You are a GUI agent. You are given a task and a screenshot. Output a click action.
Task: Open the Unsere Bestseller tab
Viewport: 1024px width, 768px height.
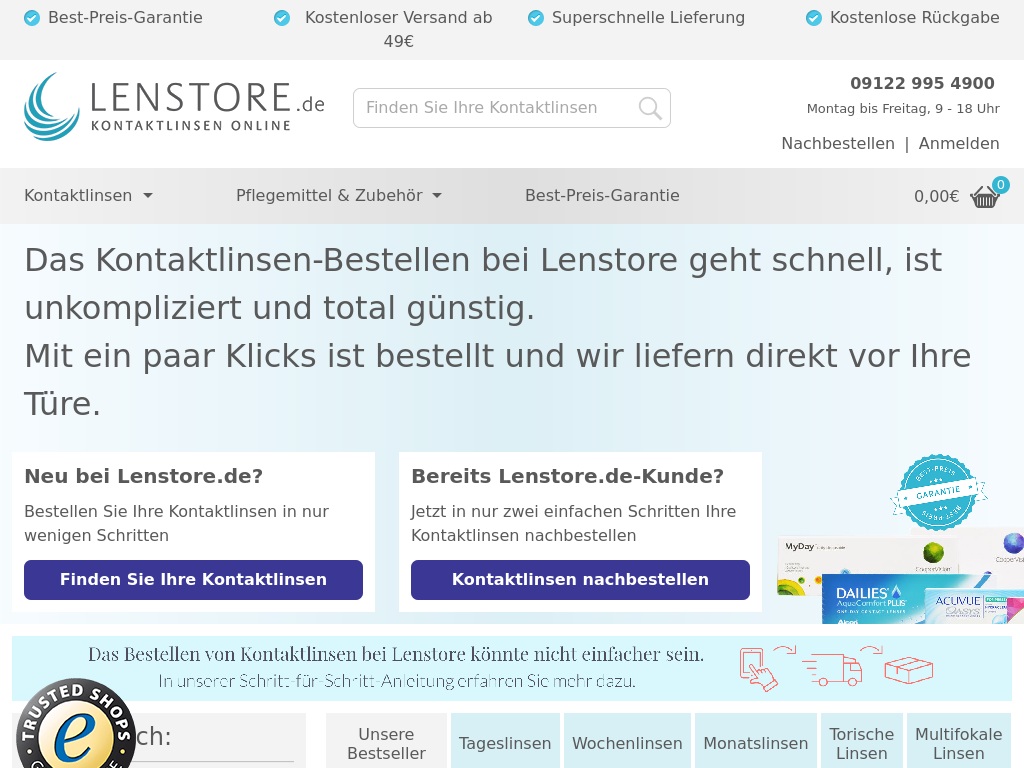click(x=386, y=743)
